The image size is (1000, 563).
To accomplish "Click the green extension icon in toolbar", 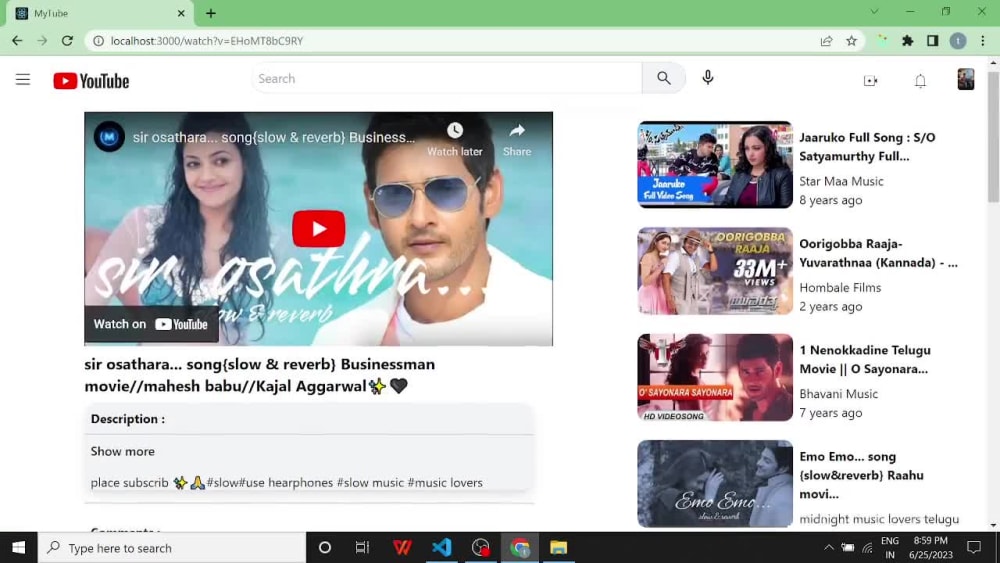I will click(x=883, y=41).
